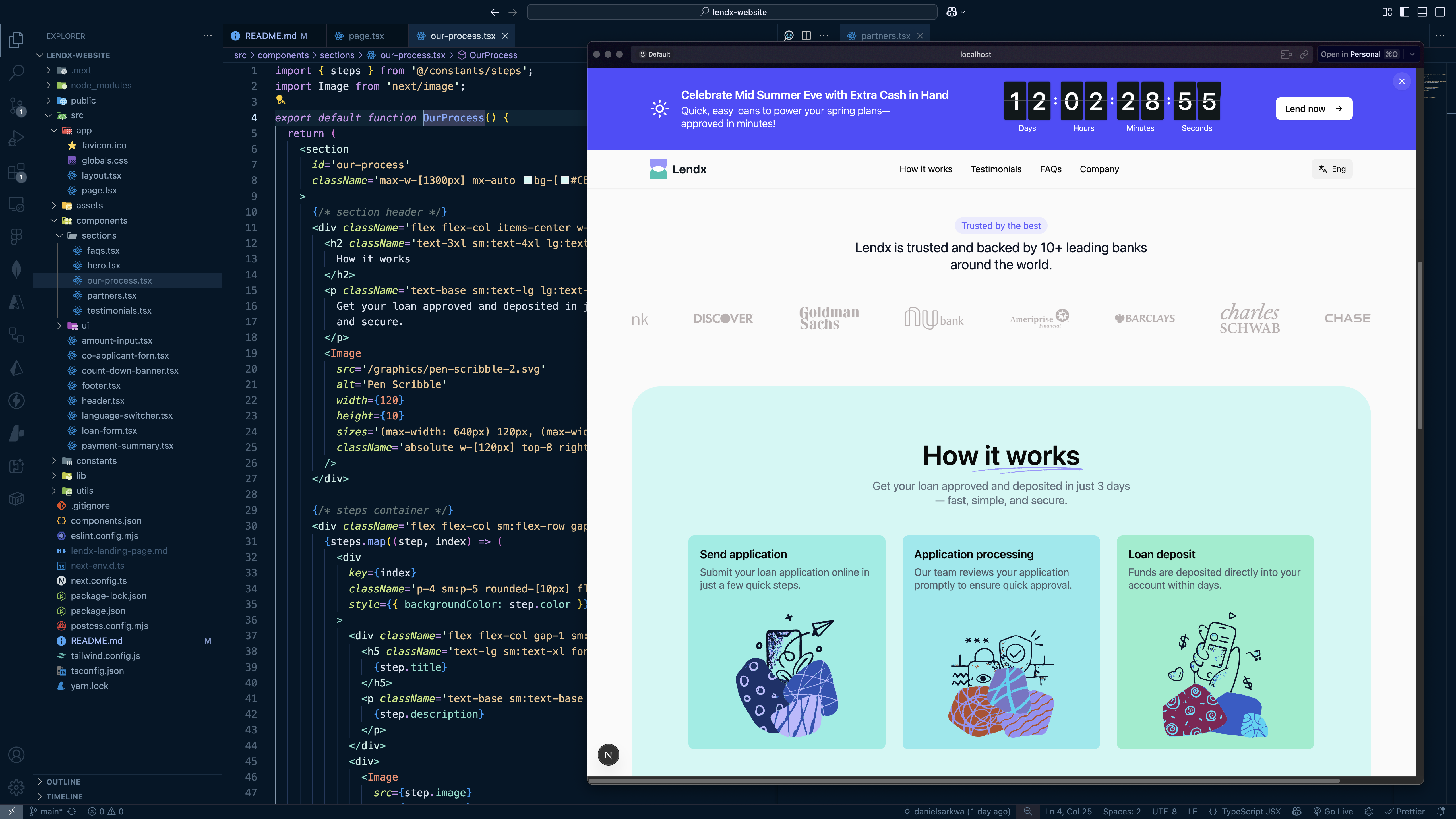The width and height of the screenshot is (1456, 819).
Task: Switch to the page.tsx tab
Action: pyautogui.click(x=366, y=35)
